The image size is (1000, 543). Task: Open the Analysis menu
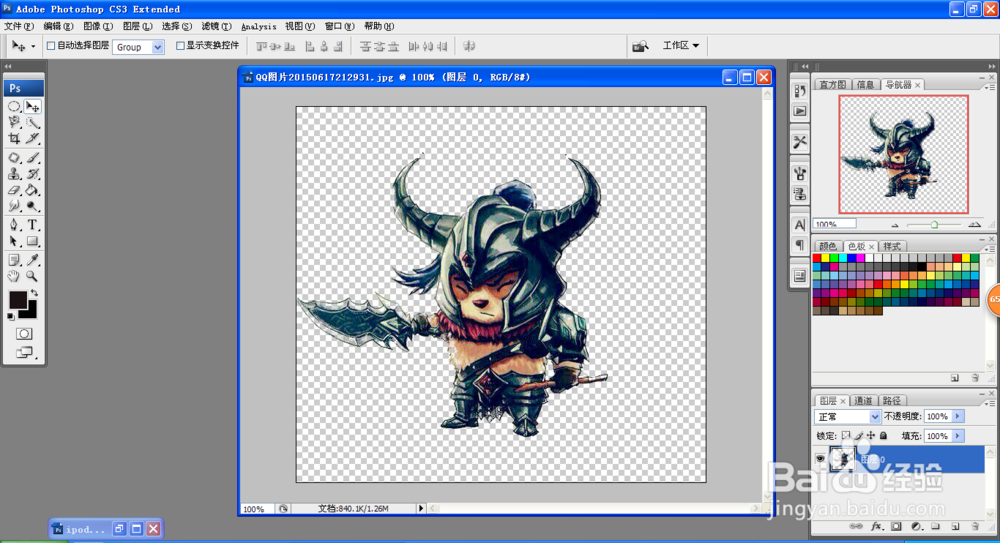pyautogui.click(x=258, y=26)
